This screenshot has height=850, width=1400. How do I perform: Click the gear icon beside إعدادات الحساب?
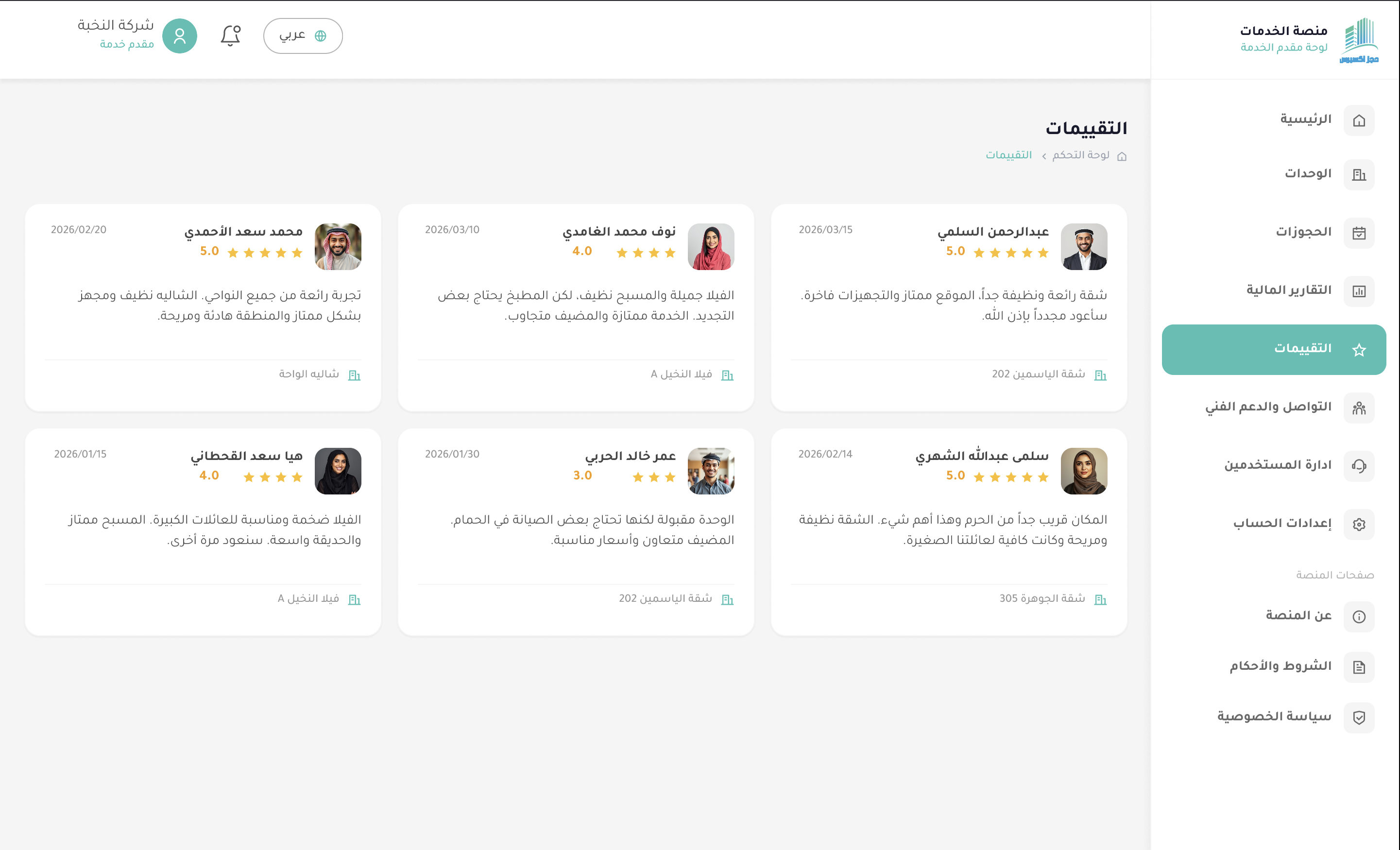[1359, 525]
